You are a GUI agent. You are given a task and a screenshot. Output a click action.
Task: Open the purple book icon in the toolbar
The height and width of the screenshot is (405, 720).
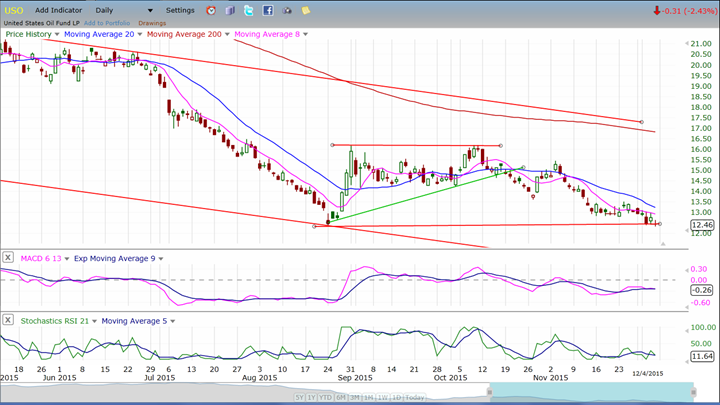coord(230,10)
